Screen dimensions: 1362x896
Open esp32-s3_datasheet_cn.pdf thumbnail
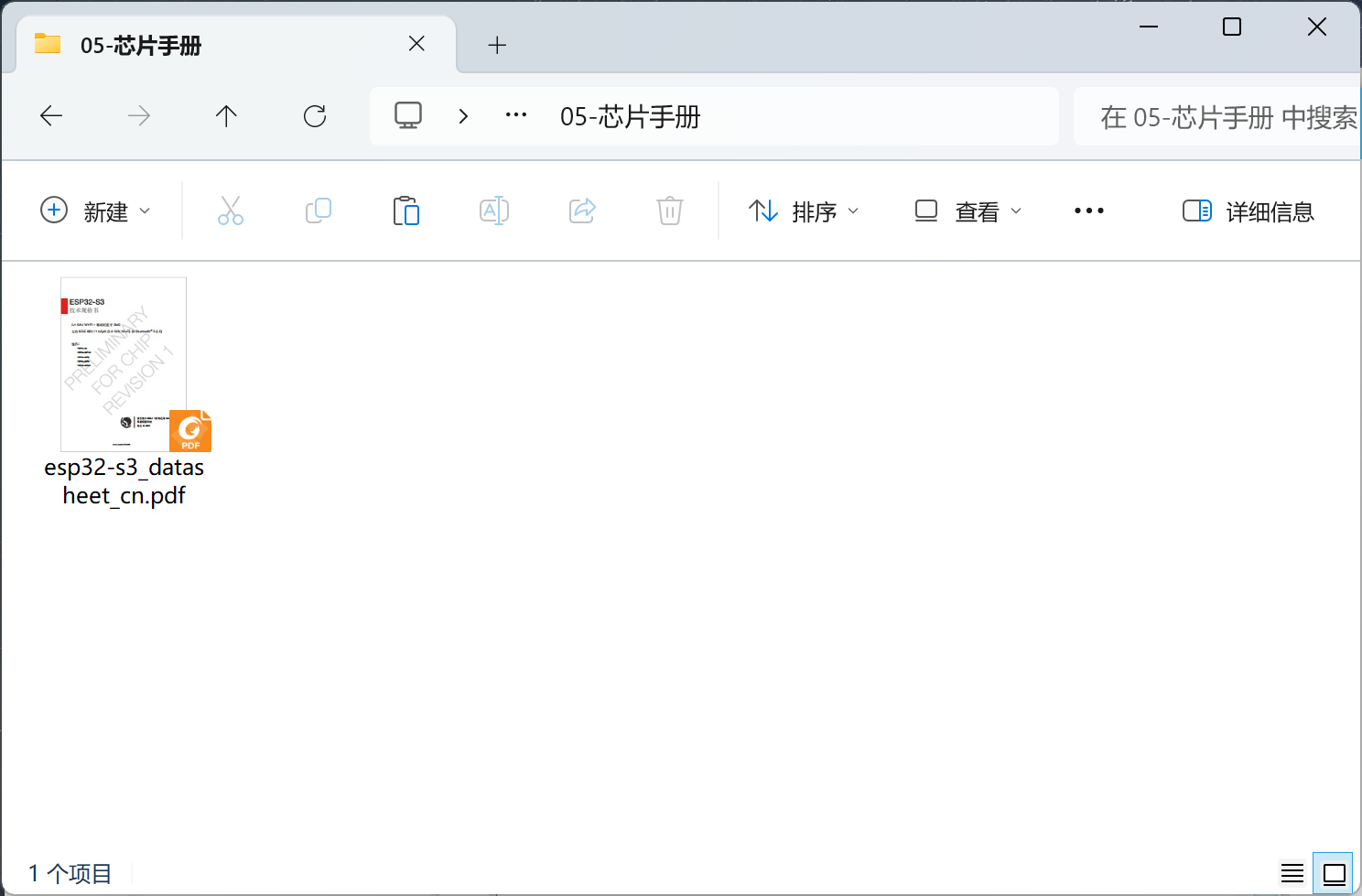(123, 363)
